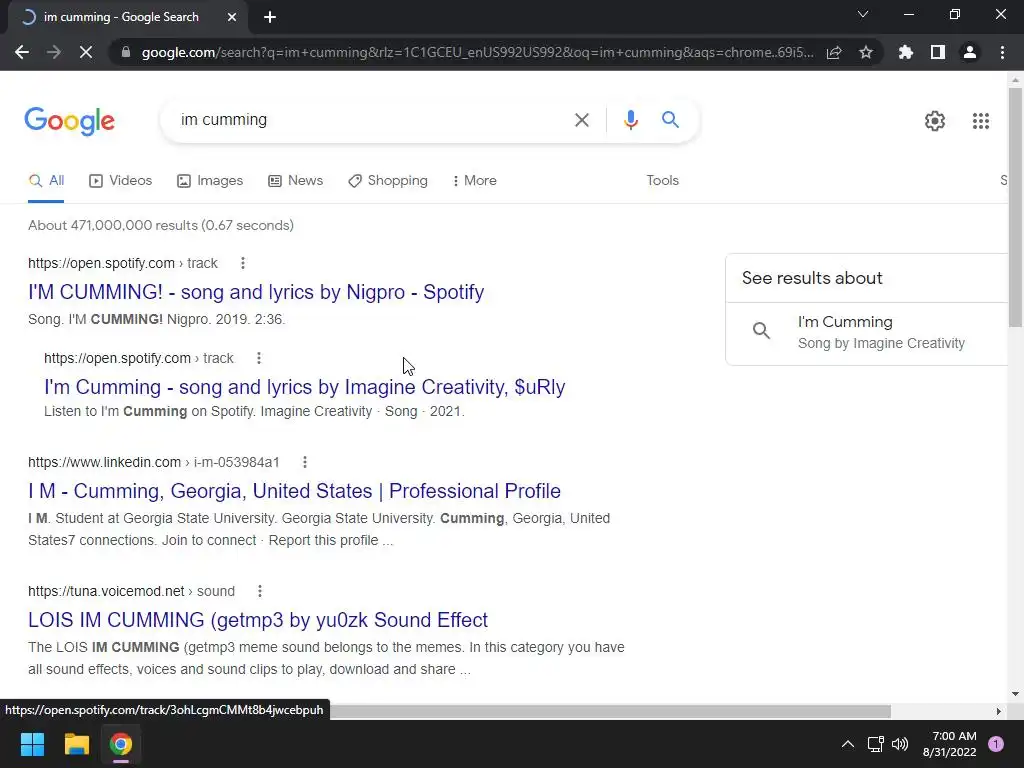
Task: Click the Google logo
Action: tap(70, 121)
